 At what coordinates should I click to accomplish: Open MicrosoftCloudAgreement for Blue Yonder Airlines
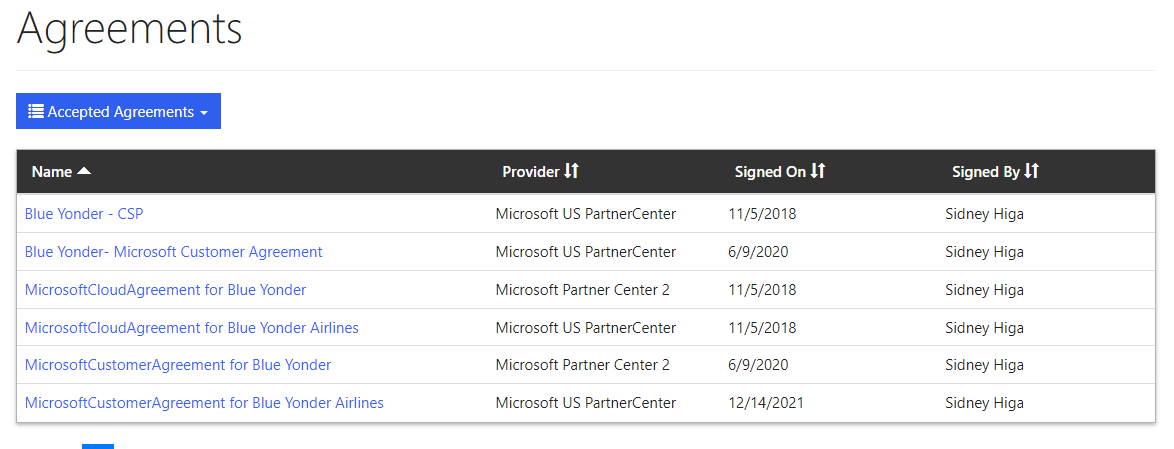191,328
